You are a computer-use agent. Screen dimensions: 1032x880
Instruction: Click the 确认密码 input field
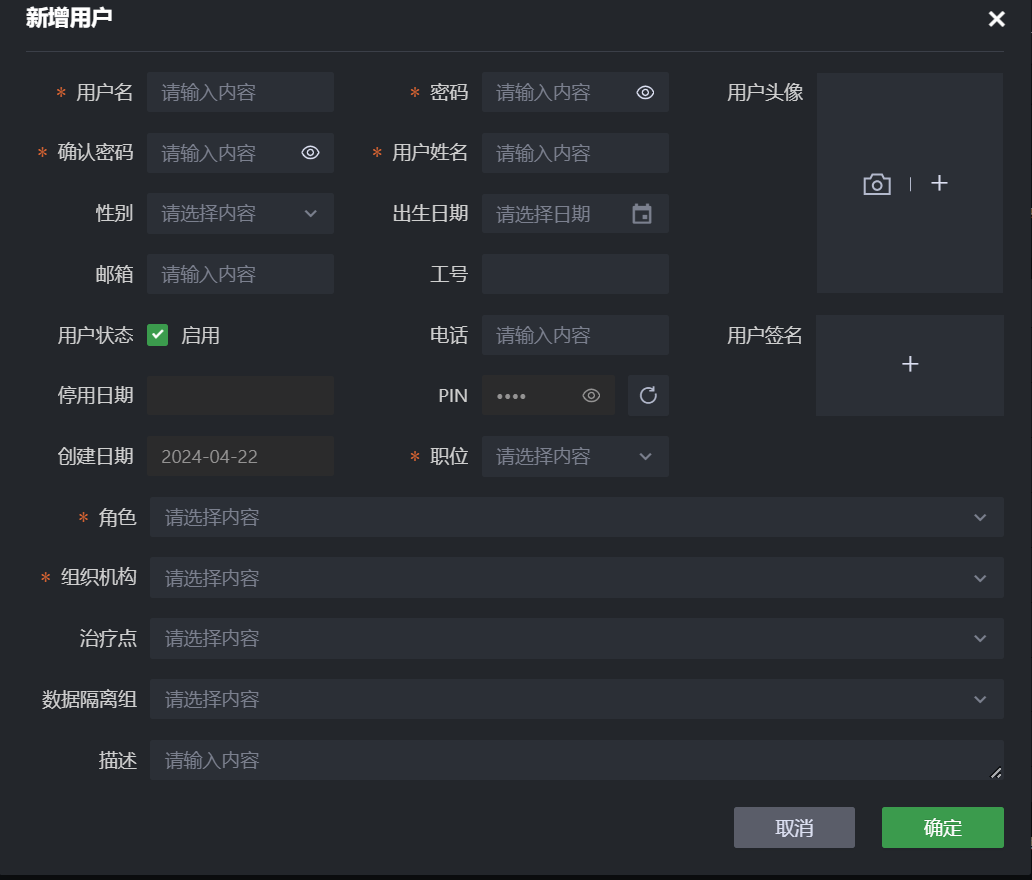tap(240, 153)
